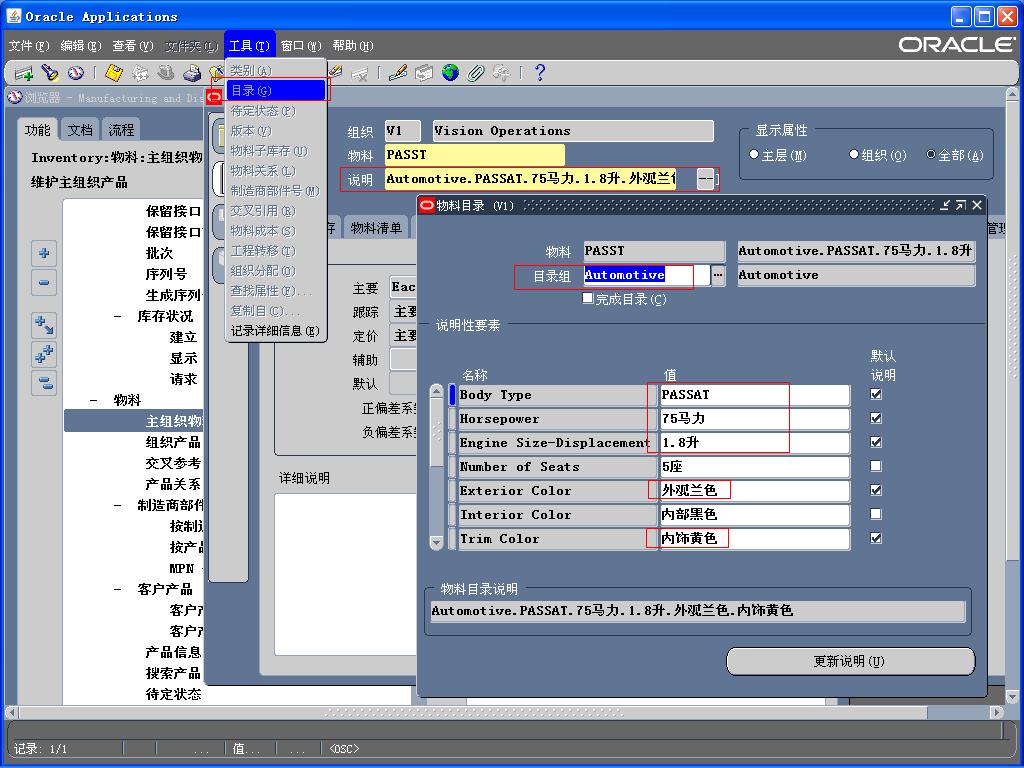This screenshot has height=768, width=1024.
Task: Collapse the 客户产品 tree node
Action: [118, 589]
